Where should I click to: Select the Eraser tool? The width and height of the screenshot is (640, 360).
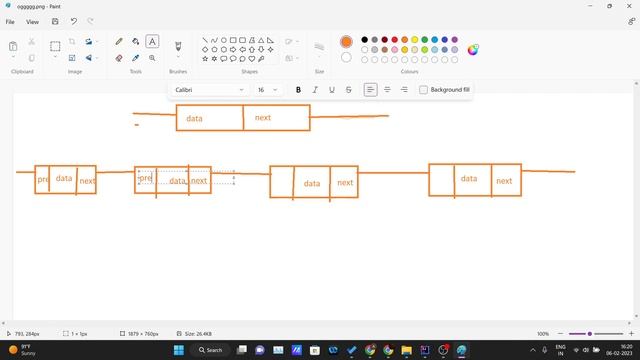point(119,58)
